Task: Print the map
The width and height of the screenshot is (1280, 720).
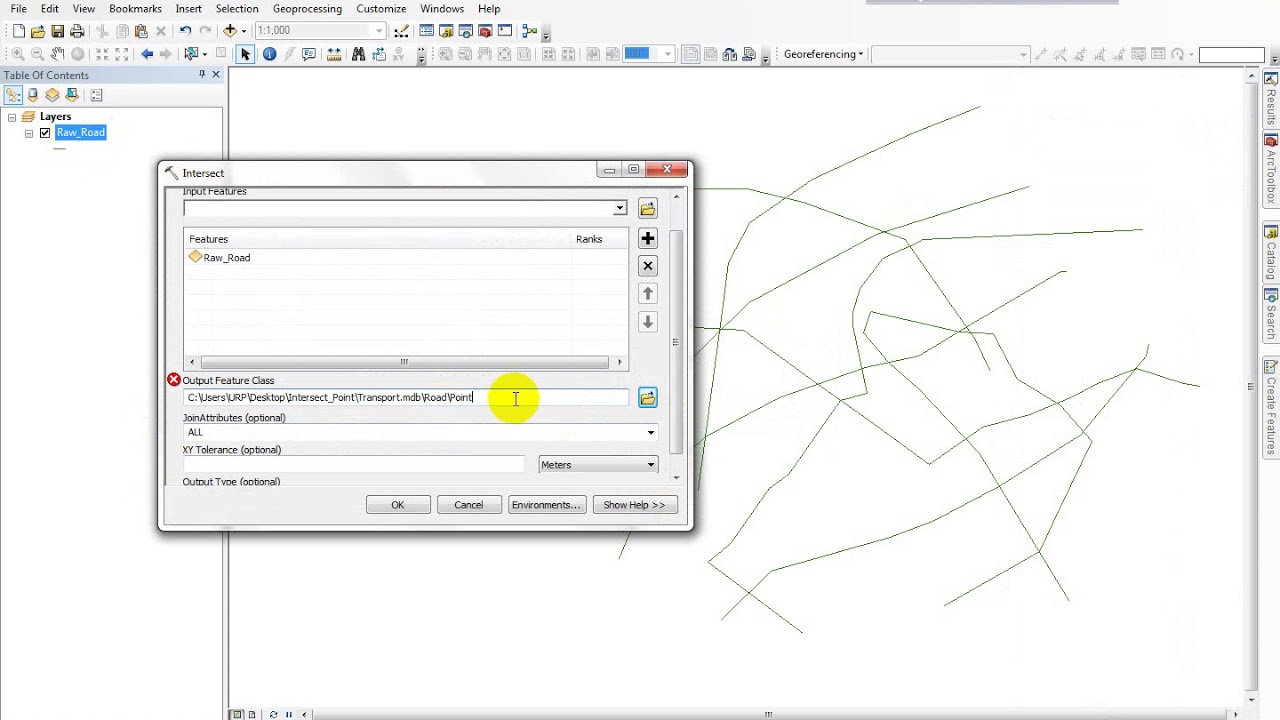Action: pos(77,31)
